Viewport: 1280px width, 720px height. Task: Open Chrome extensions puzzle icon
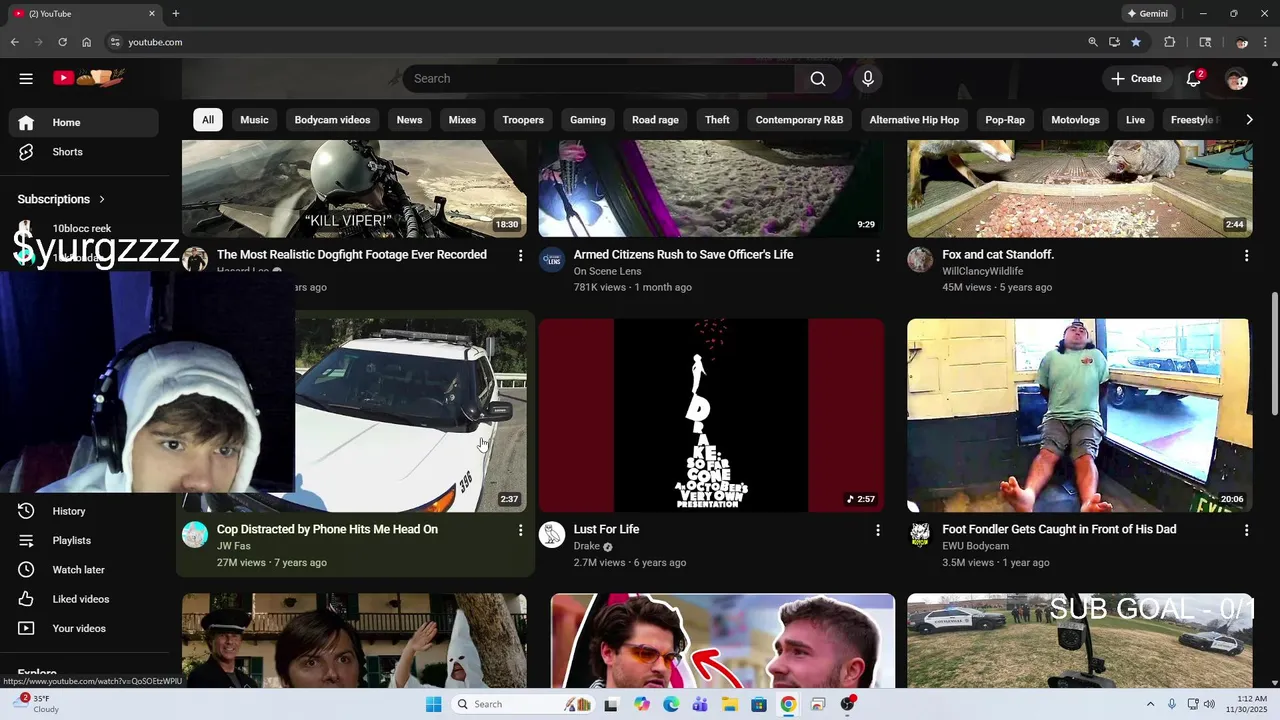coord(1169,42)
